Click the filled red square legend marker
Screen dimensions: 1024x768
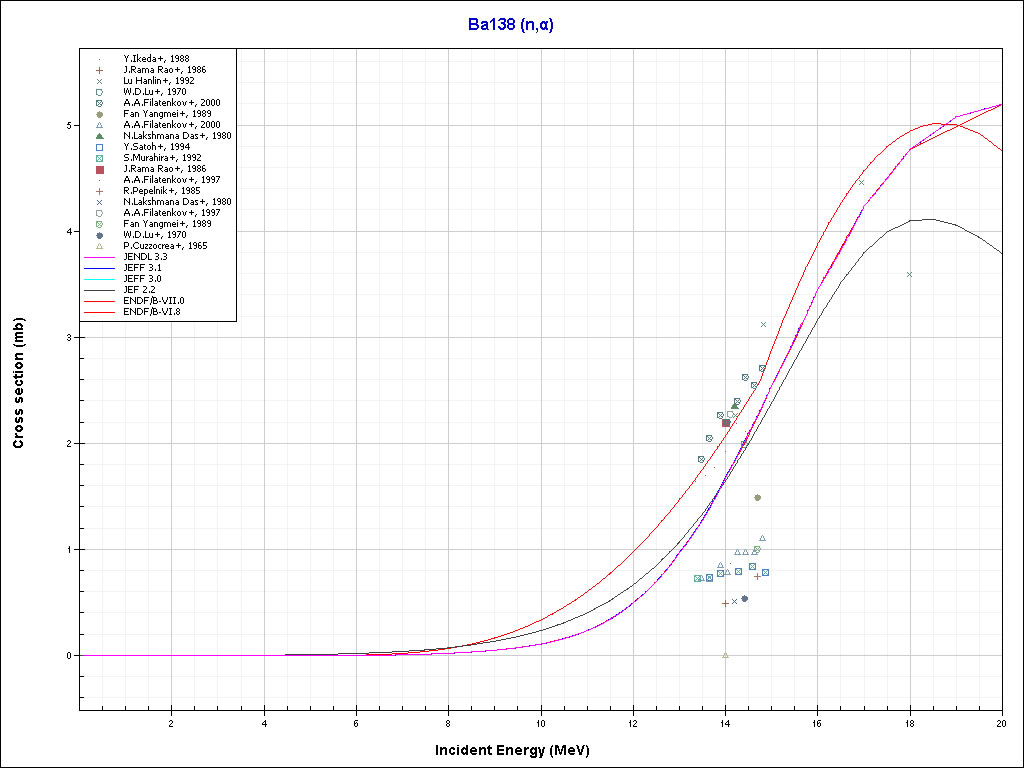point(99,169)
